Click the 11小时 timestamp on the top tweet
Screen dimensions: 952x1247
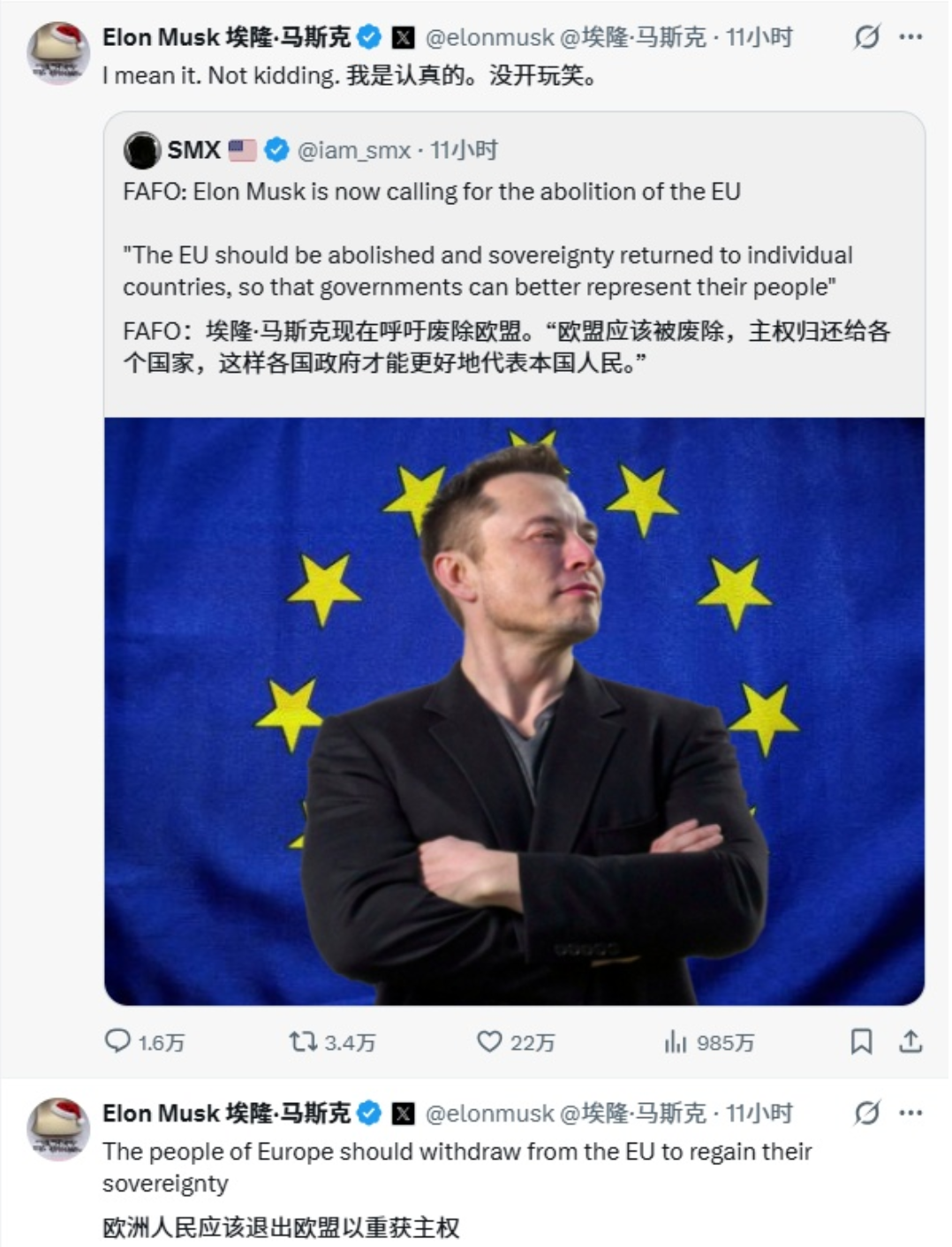point(760,37)
